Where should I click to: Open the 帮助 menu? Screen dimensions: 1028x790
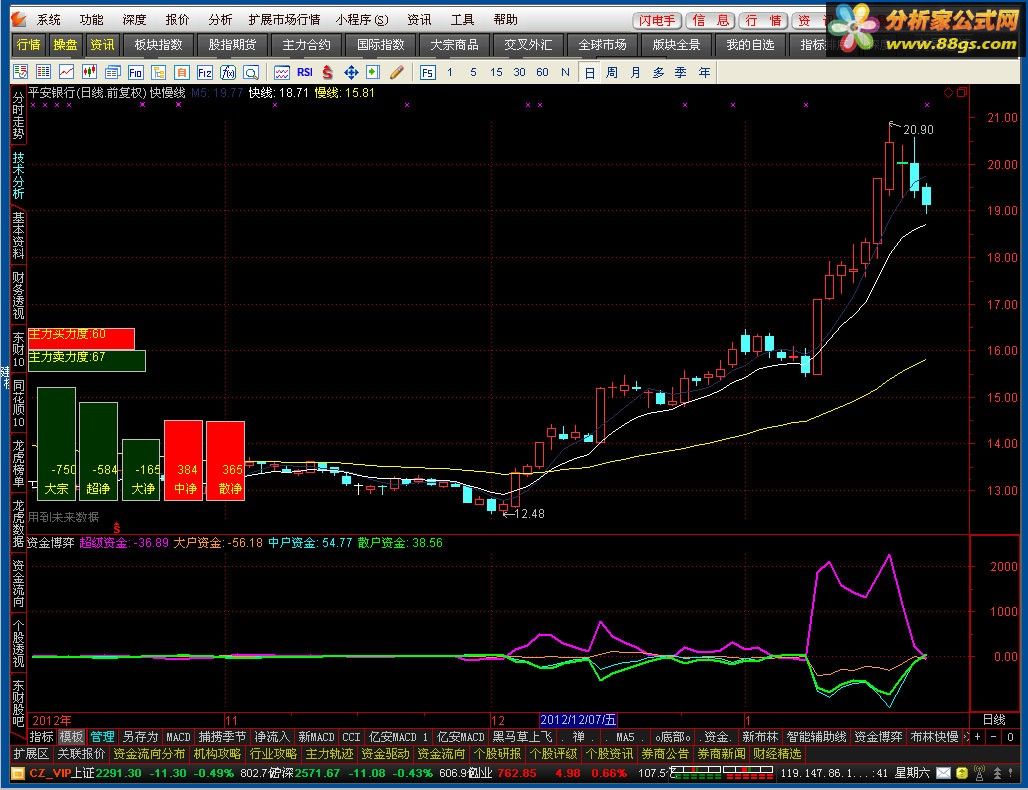click(505, 20)
